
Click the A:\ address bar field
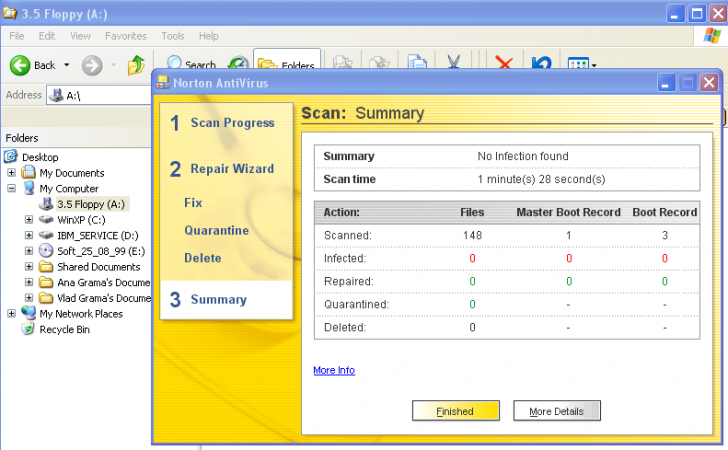(99, 95)
